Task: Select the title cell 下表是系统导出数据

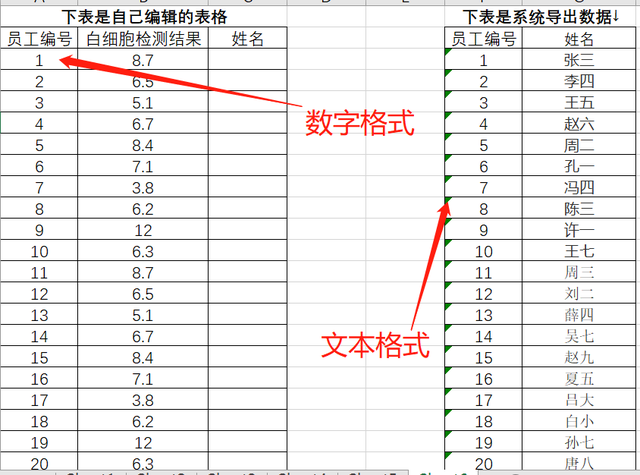Action: tap(540, 17)
